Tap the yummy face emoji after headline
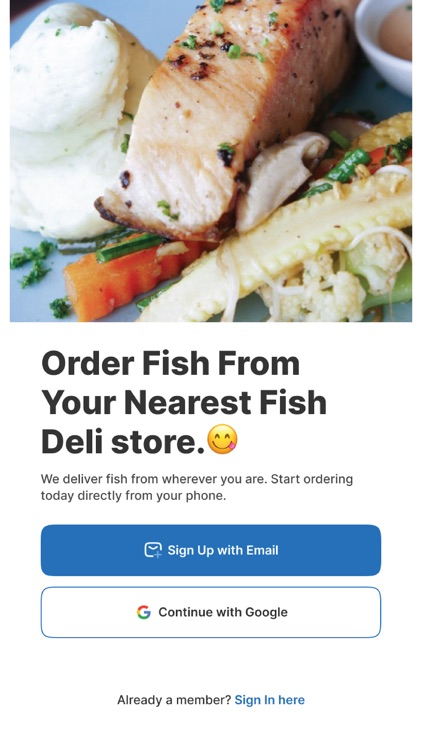422x750 pixels. pos(222,440)
